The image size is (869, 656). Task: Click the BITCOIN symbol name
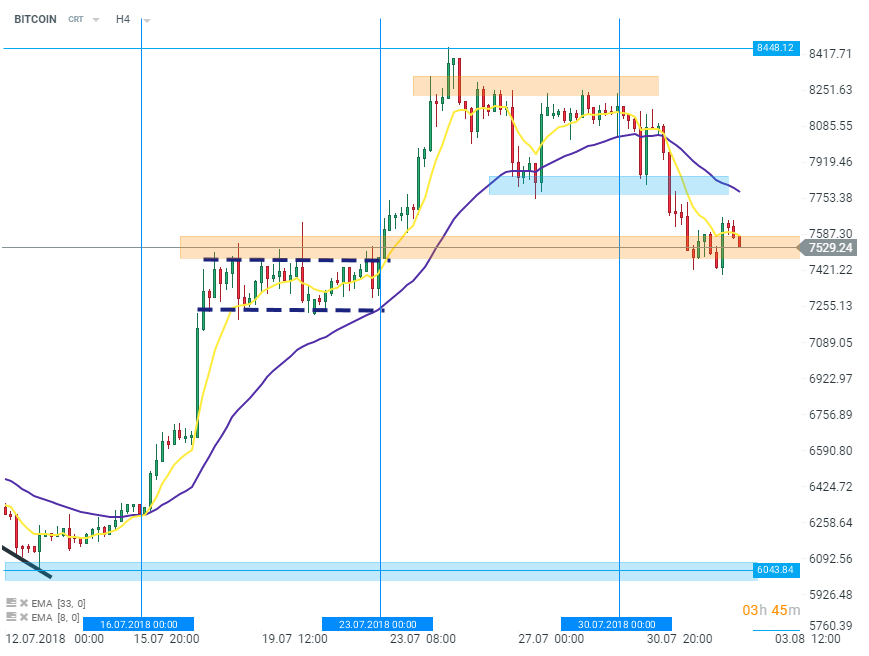tap(35, 19)
